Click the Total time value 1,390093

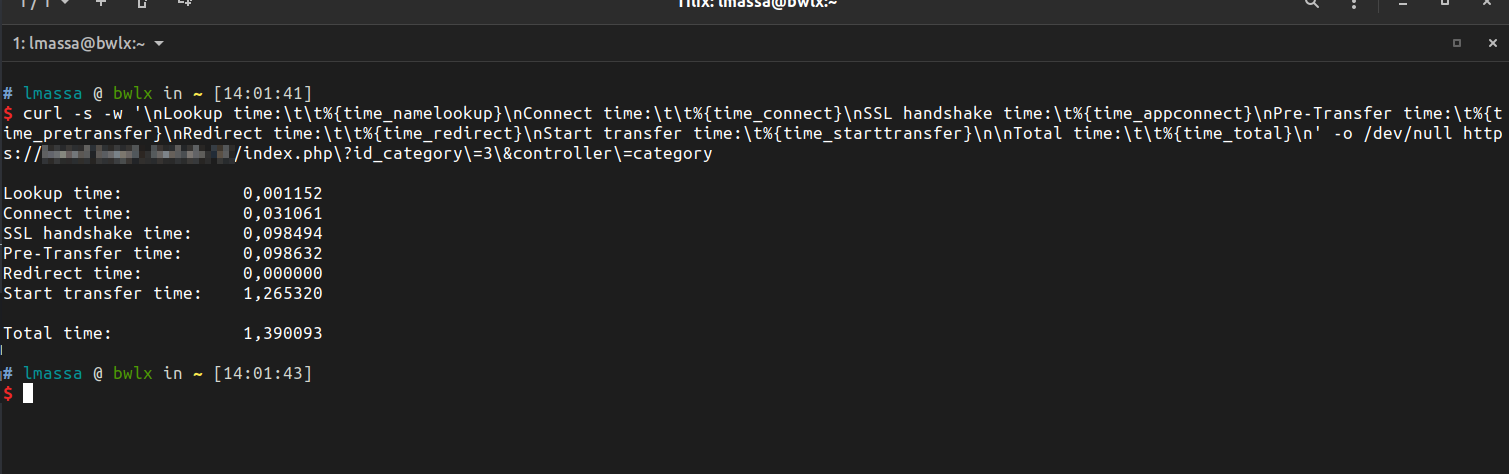(282, 334)
